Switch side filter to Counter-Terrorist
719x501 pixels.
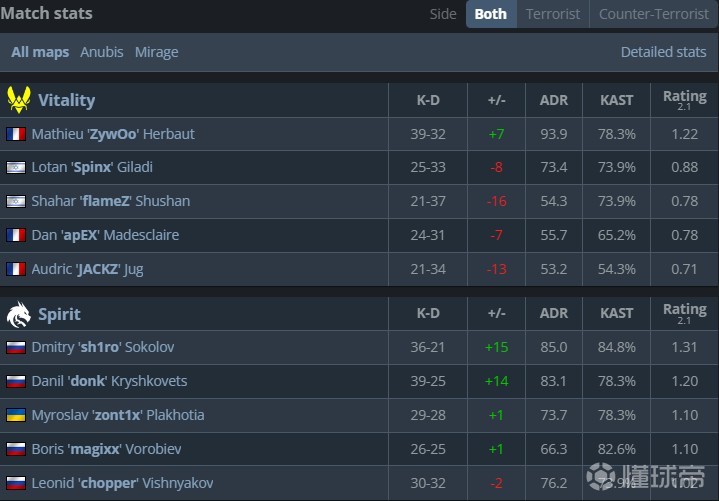pyautogui.click(x=652, y=14)
